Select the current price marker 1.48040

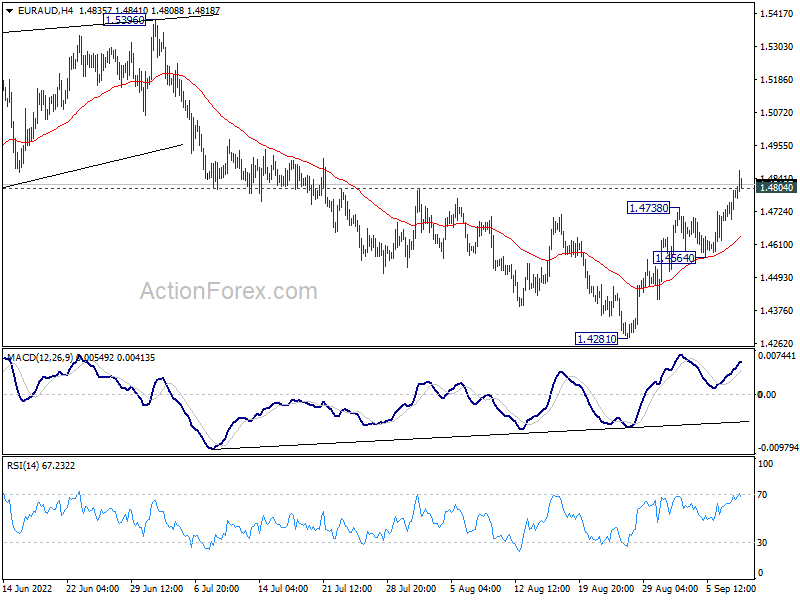click(777, 188)
